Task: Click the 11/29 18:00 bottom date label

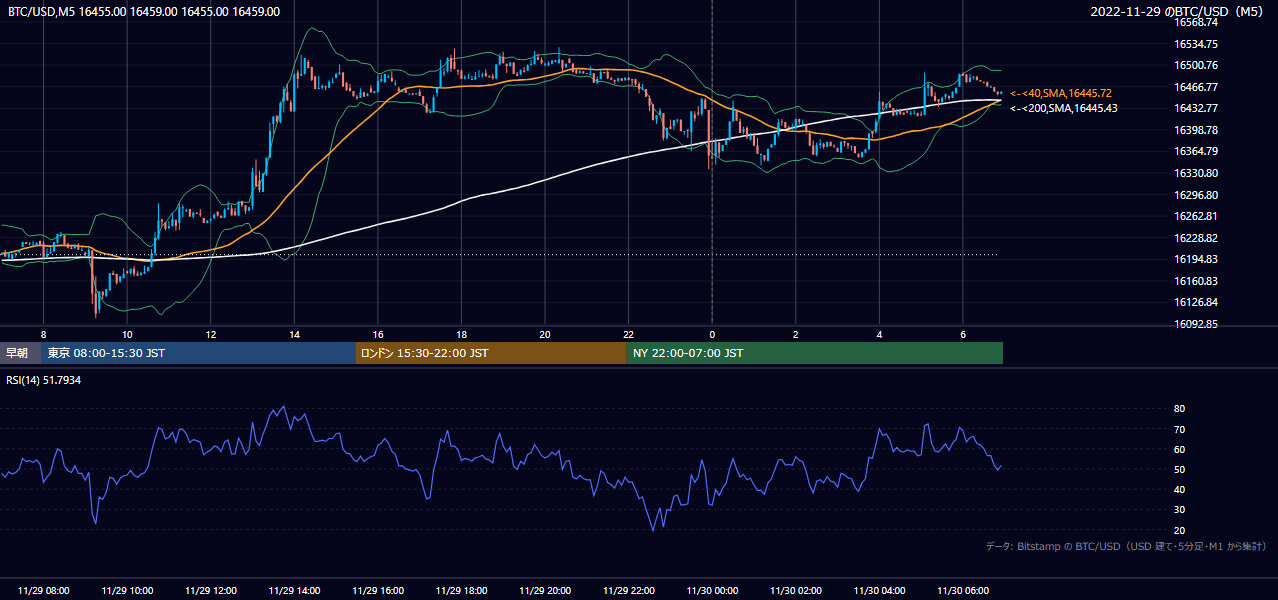Action: 461,591
